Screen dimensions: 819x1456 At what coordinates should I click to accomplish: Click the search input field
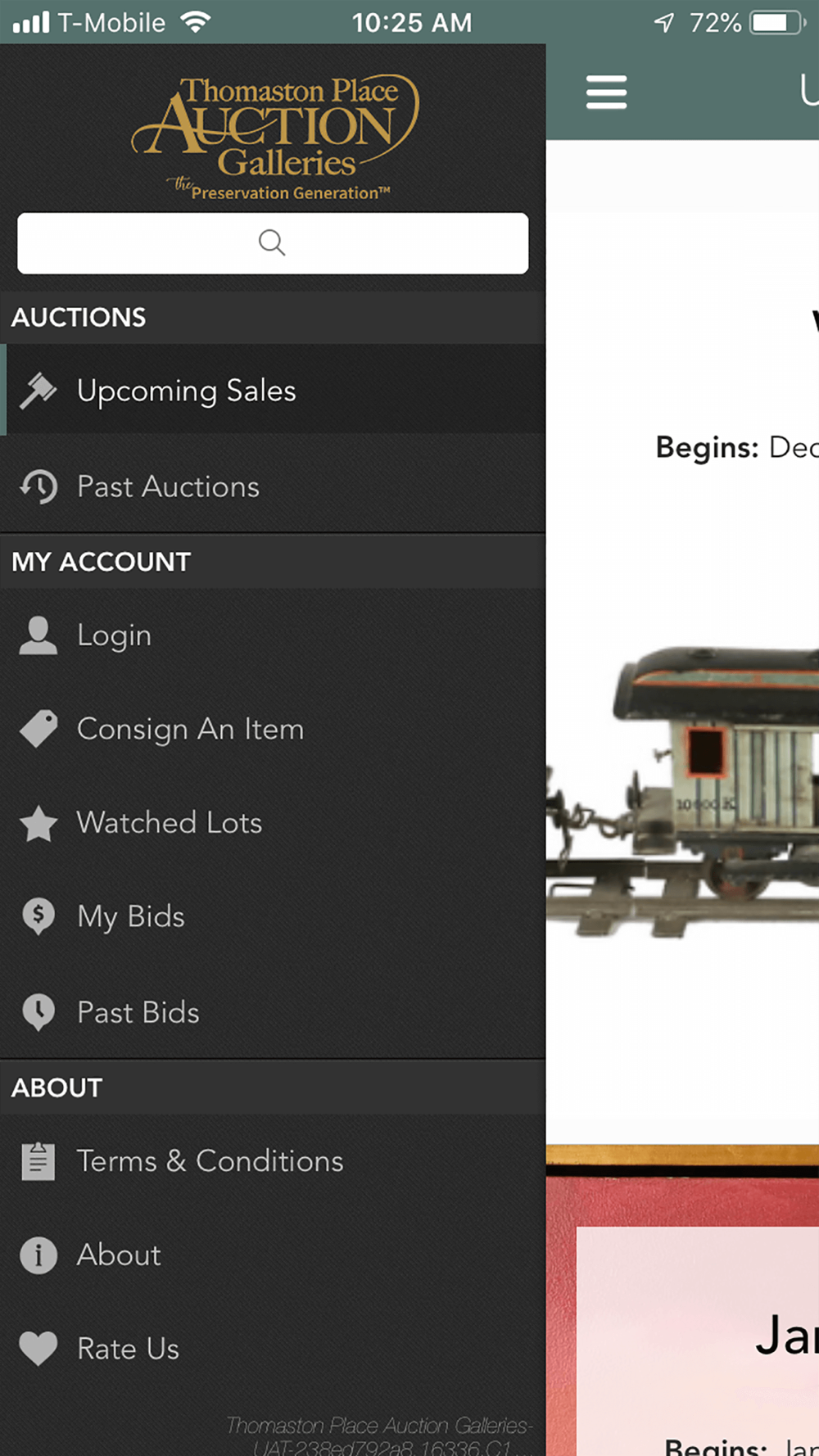point(273,243)
